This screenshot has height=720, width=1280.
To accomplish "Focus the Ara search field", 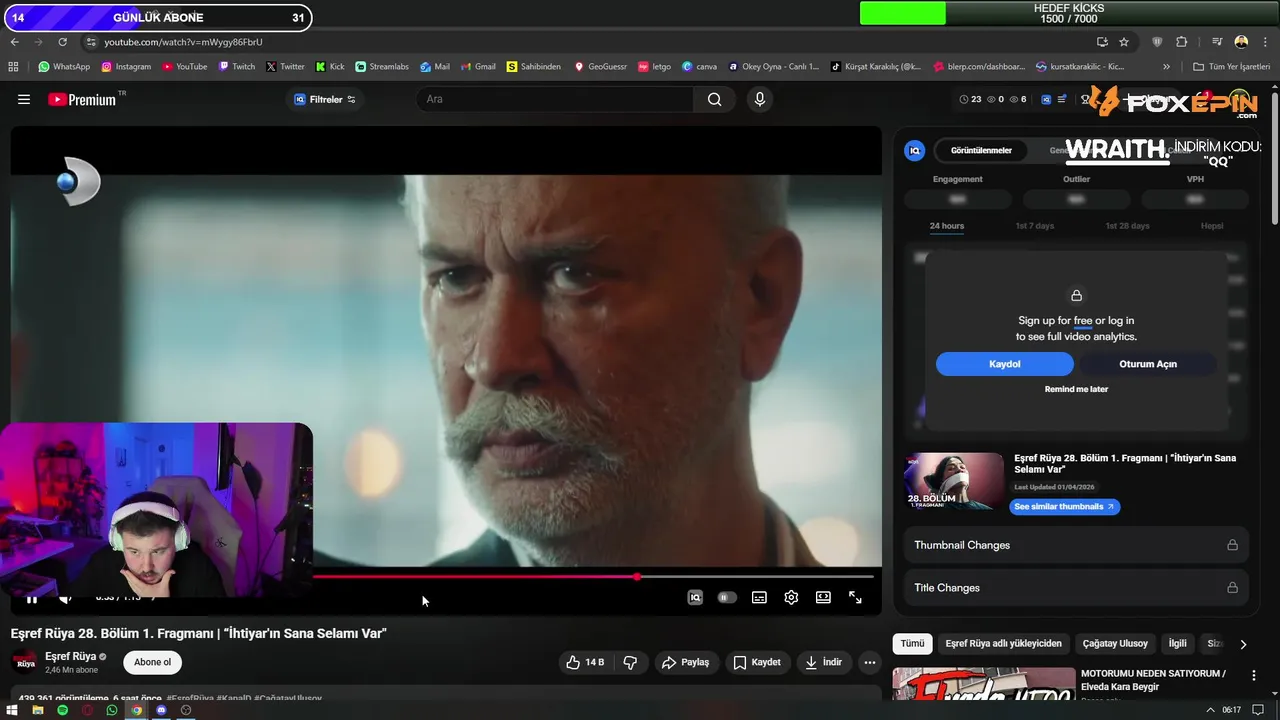I will point(555,99).
